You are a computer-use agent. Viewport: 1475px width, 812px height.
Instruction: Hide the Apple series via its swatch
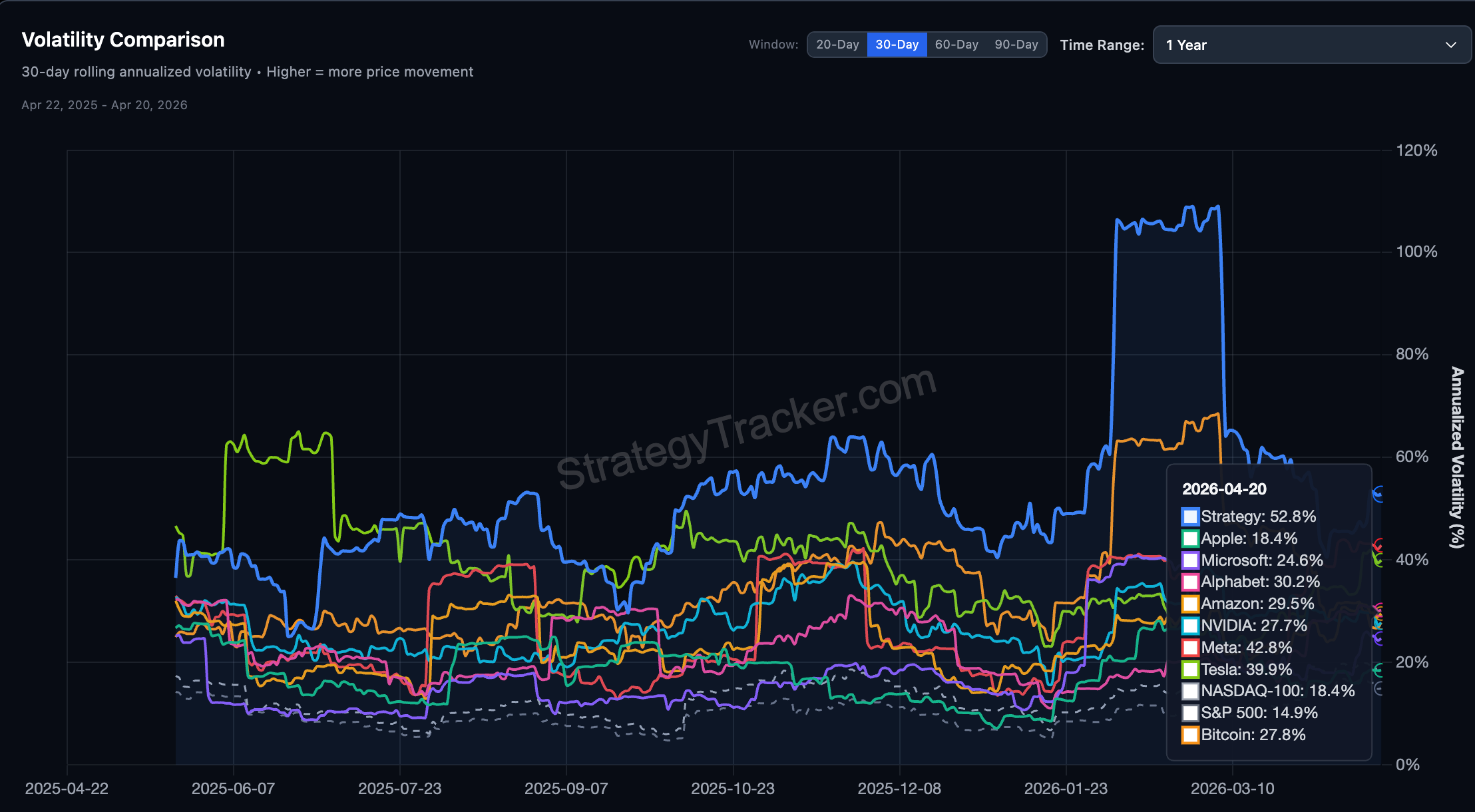click(1191, 538)
